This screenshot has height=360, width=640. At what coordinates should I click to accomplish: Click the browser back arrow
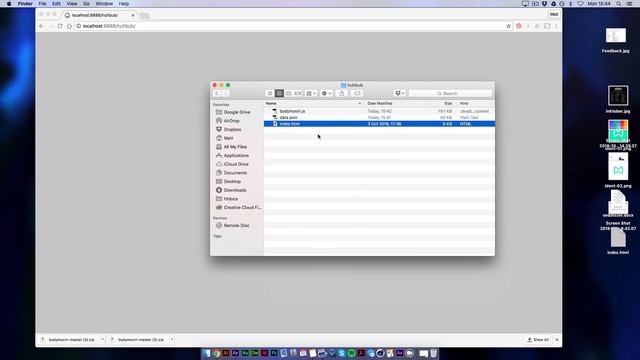pyautogui.click(x=41, y=26)
